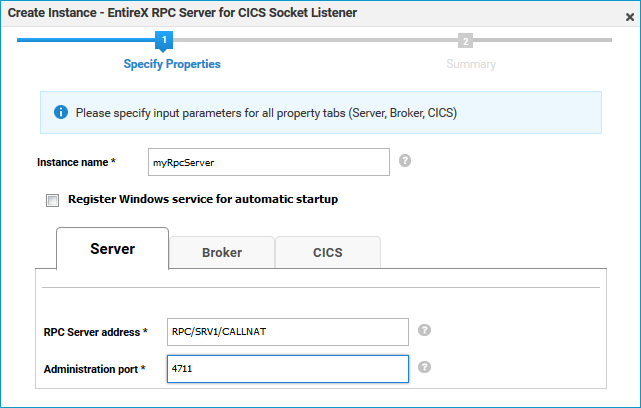Click the Specify Properties step label
The width and height of the screenshot is (641, 408).
click(x=172, y=64)
